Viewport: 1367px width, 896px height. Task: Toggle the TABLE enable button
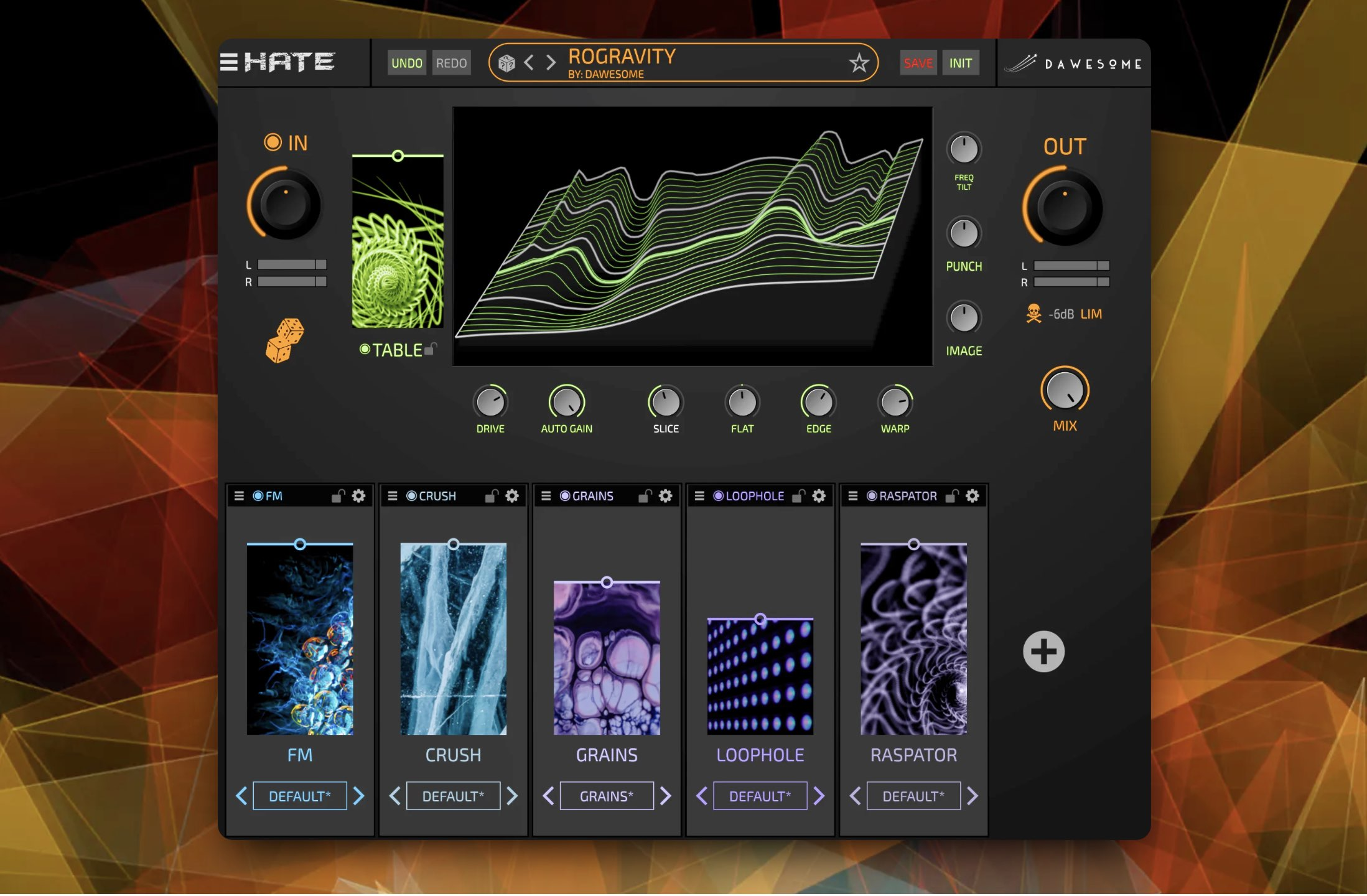point(365,350)
